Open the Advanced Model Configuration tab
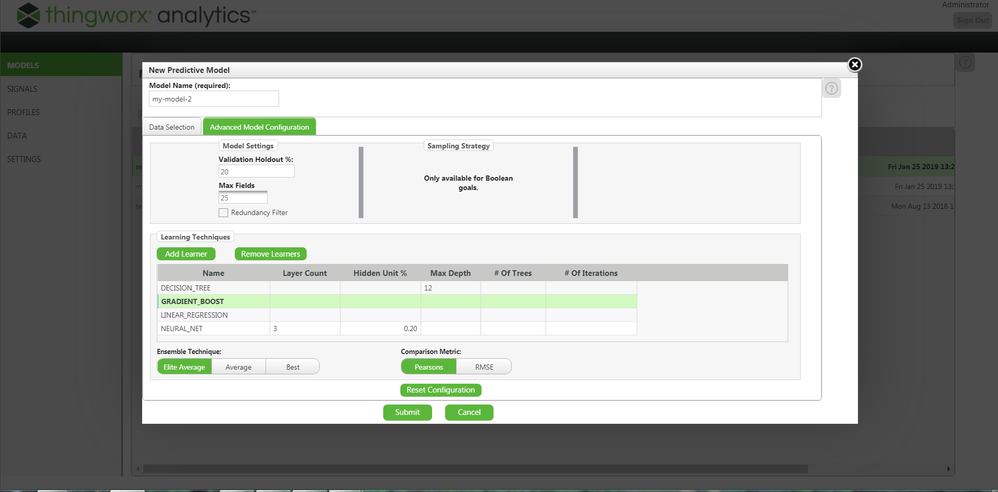Screen dimensions: 998x492 [259, 127]
